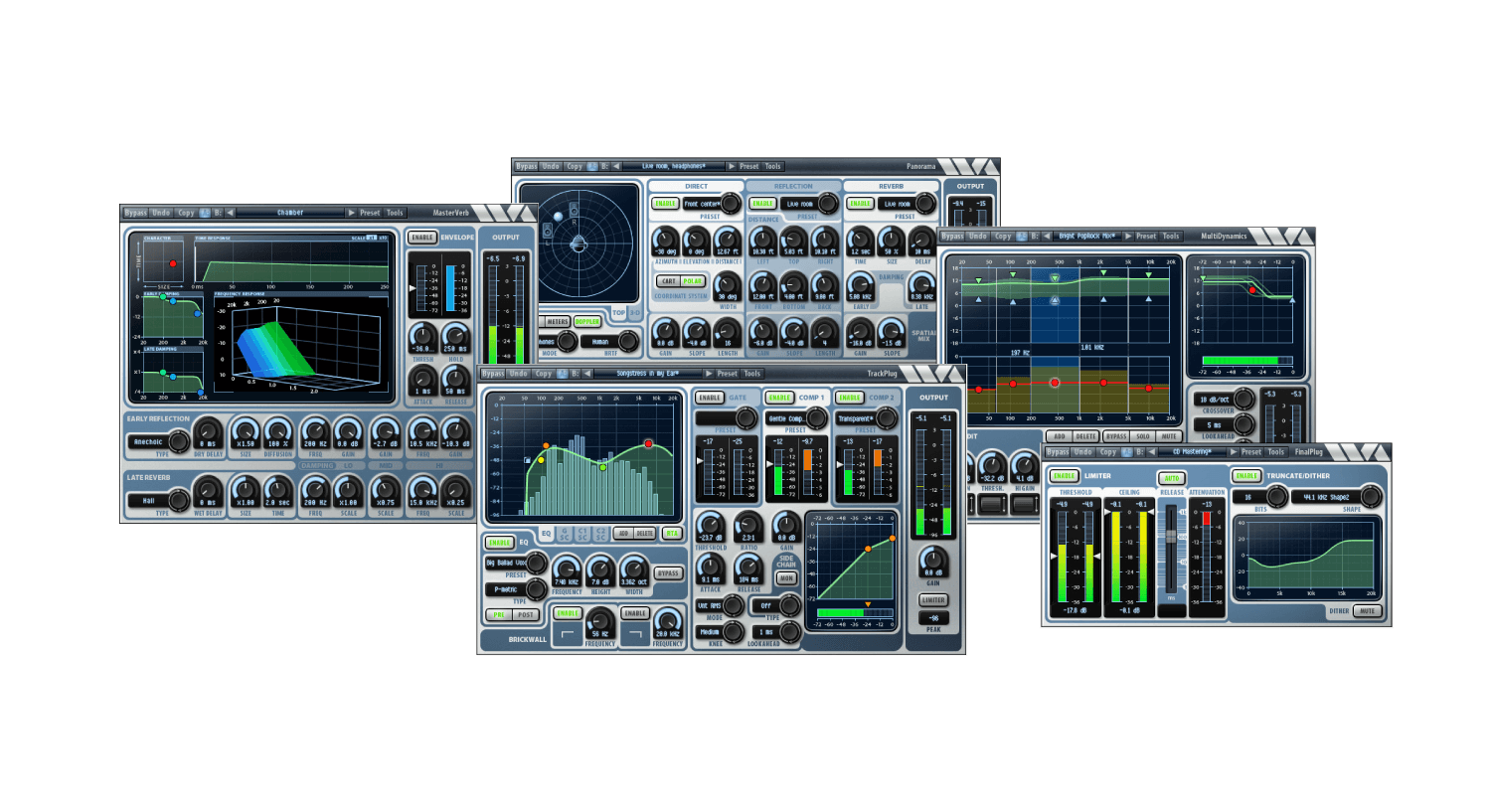Toggle ENABLE for MasterVerb envelope
This screenshot has width=1491, height=812.
click(x=422, y=238)
